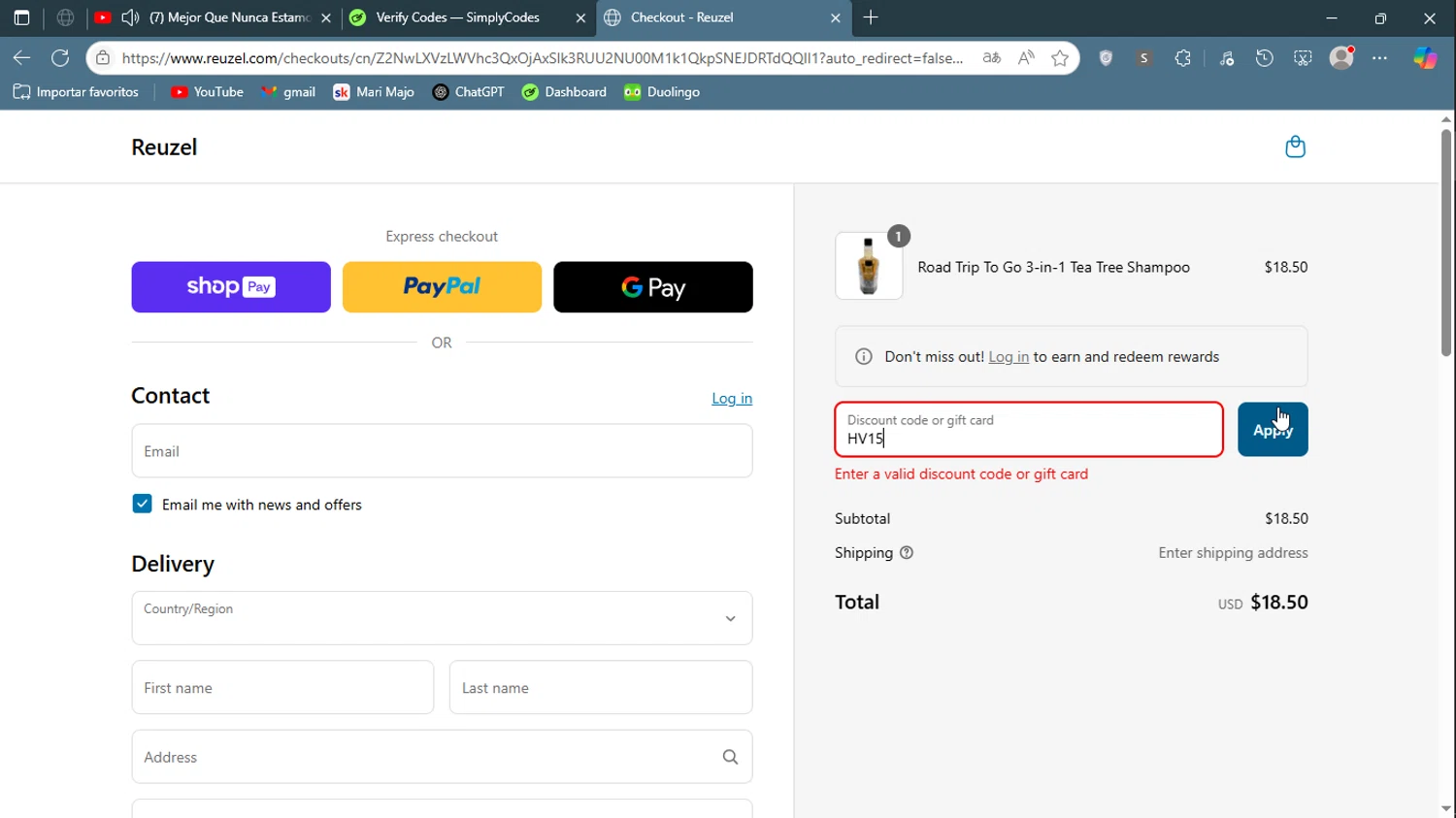Open the gmail bookmark

[x=288, y=92]
